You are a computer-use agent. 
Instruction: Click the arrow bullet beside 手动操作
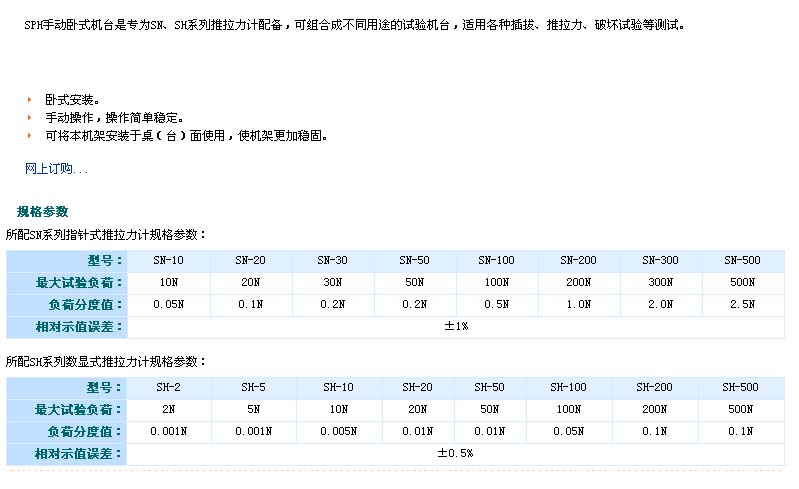point(30,117)
